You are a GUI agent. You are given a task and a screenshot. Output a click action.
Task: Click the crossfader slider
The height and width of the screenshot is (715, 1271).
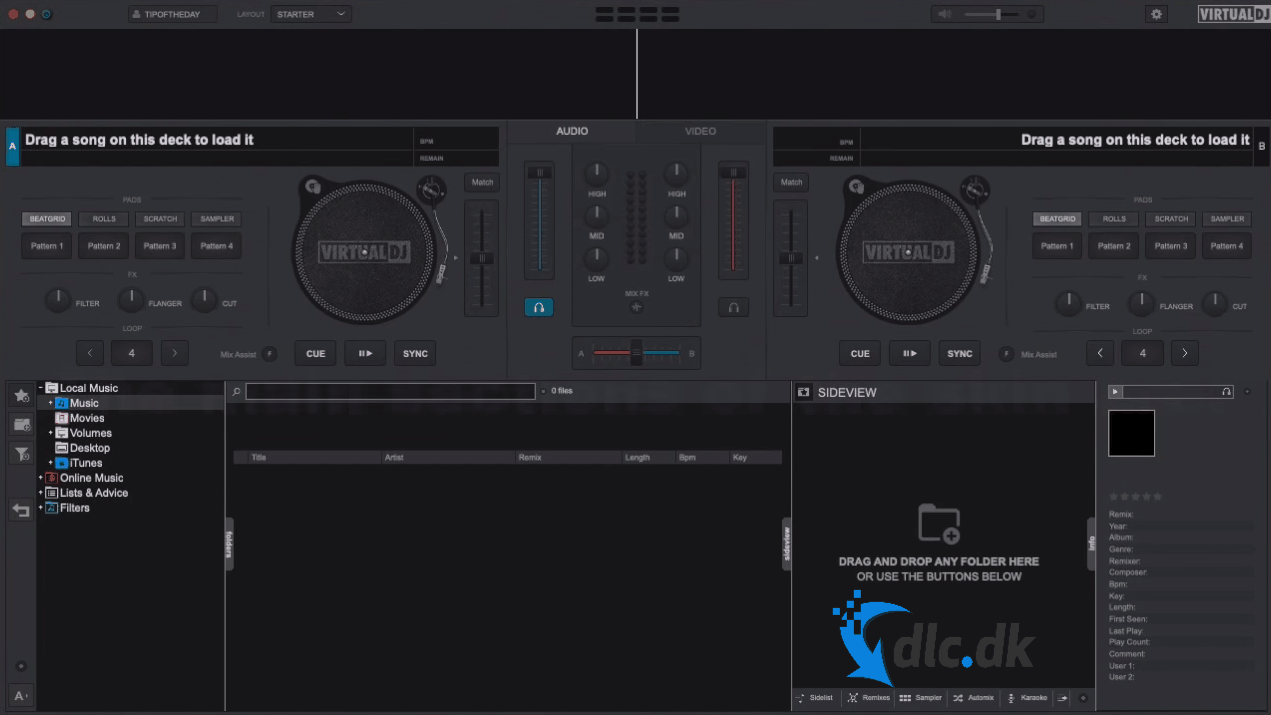point(636,353)
